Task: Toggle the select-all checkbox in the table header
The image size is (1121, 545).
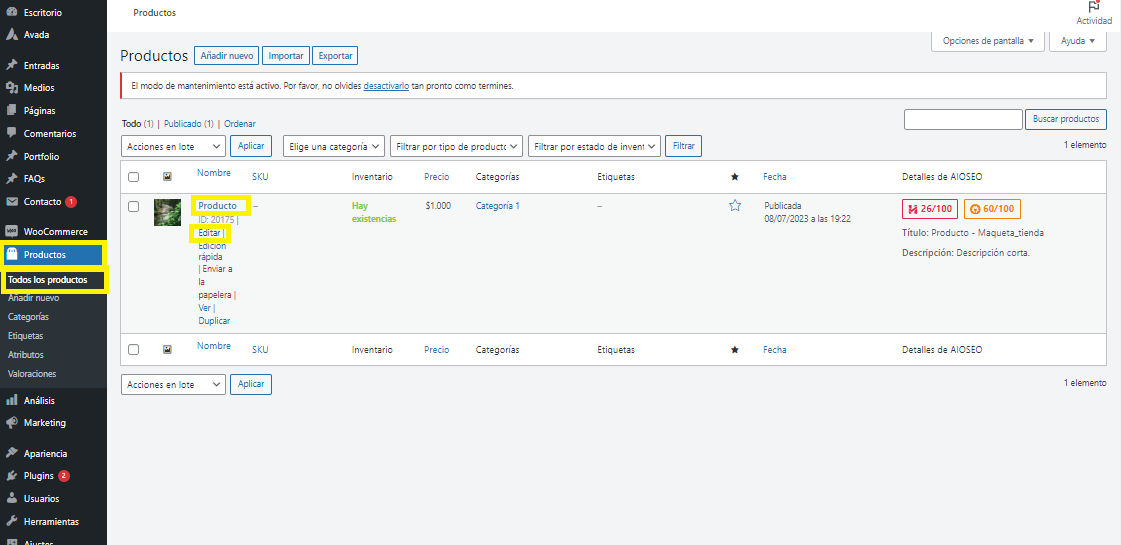Action: pos(133,177)
